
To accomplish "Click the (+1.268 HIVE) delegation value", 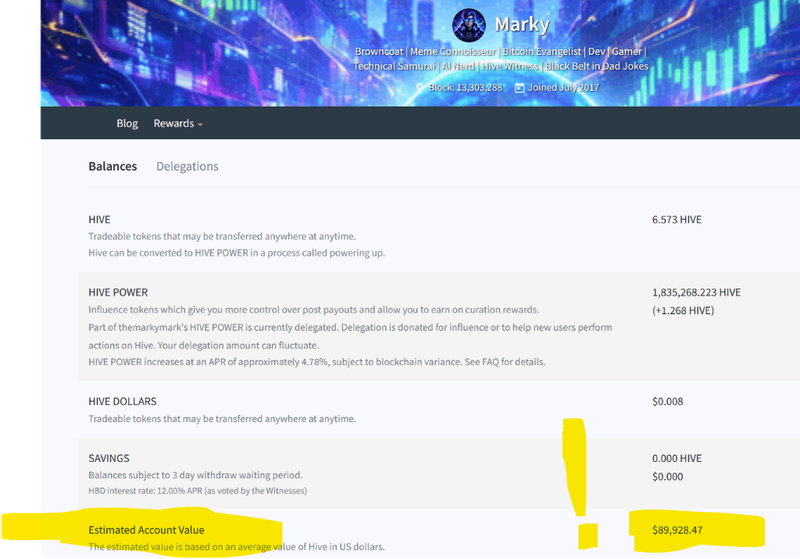I will pos(683,311).
